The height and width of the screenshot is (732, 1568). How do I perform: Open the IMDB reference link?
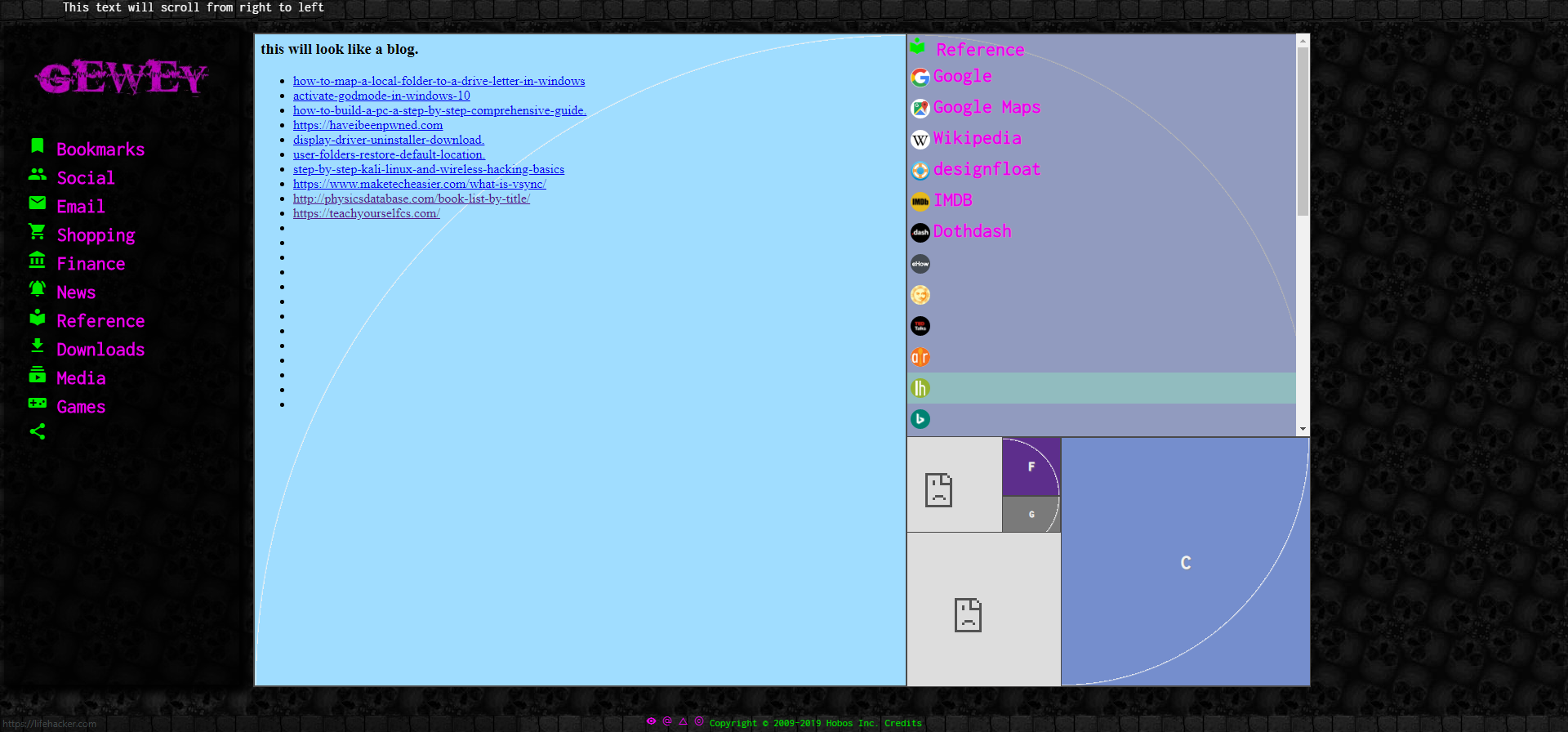click(952, 200)
